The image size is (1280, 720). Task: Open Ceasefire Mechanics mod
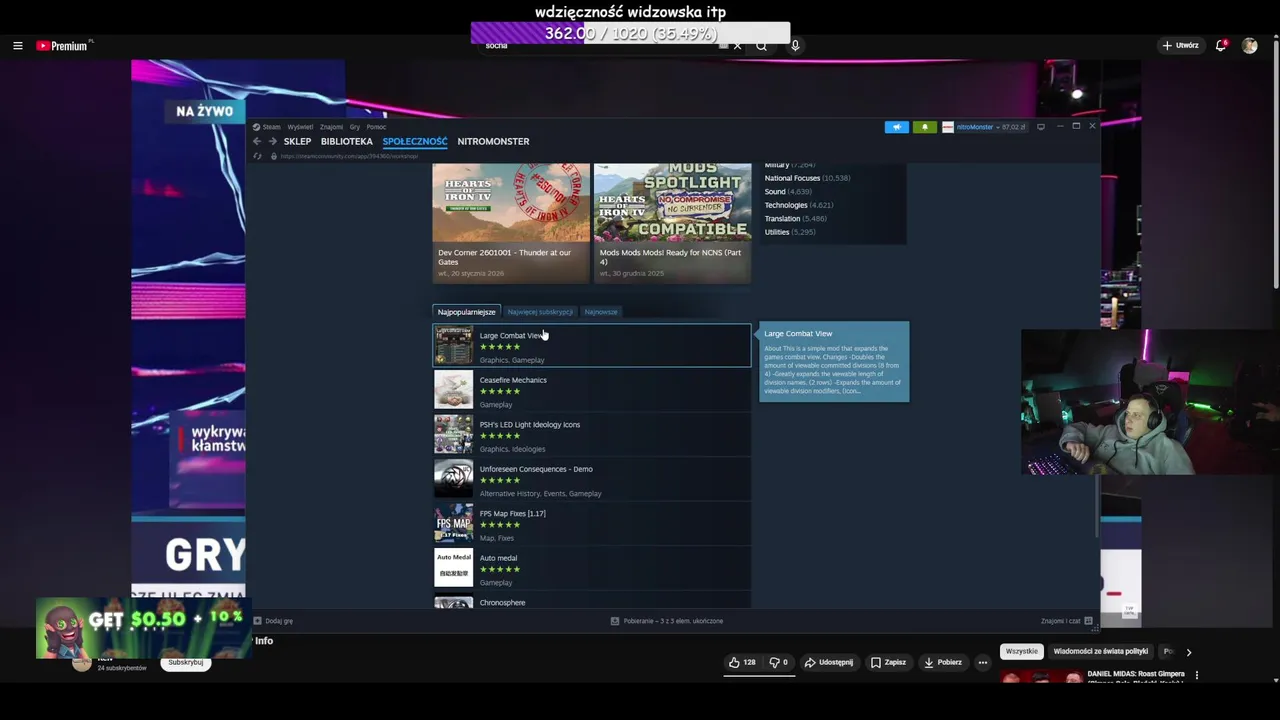click(x=592, y=390)
